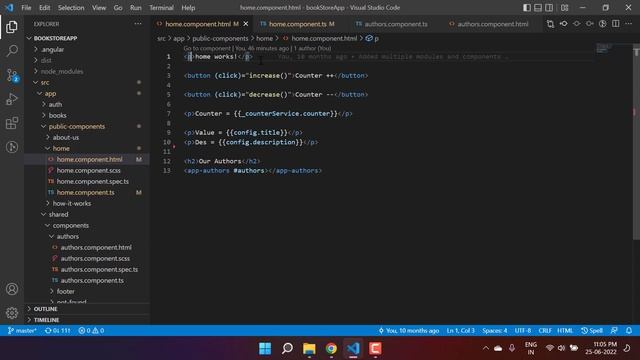Expand the footer folder
Image resolution: width=640 pixels, height=360 pixels.
65,291
